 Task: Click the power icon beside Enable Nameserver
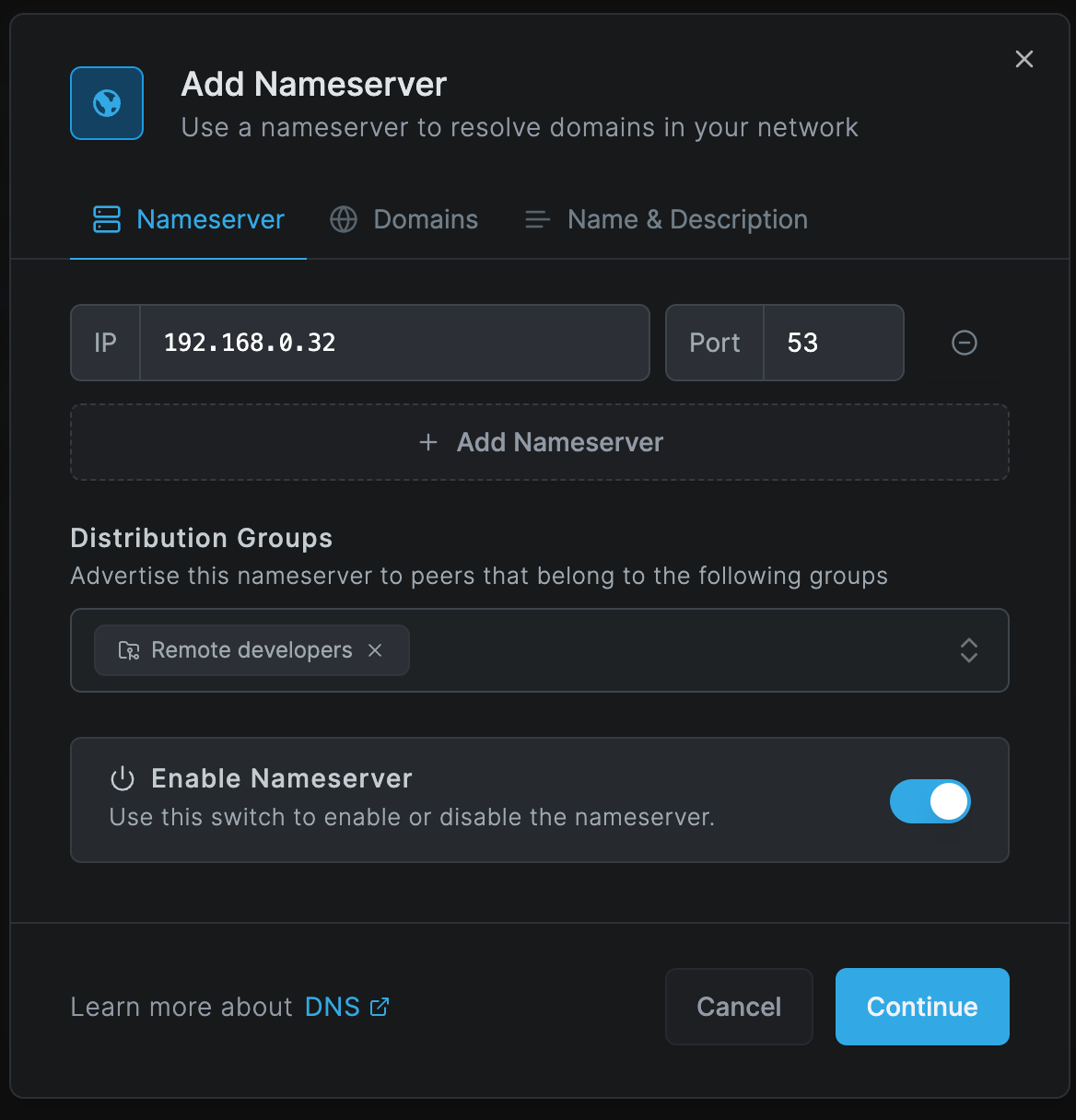click(123, 779)
